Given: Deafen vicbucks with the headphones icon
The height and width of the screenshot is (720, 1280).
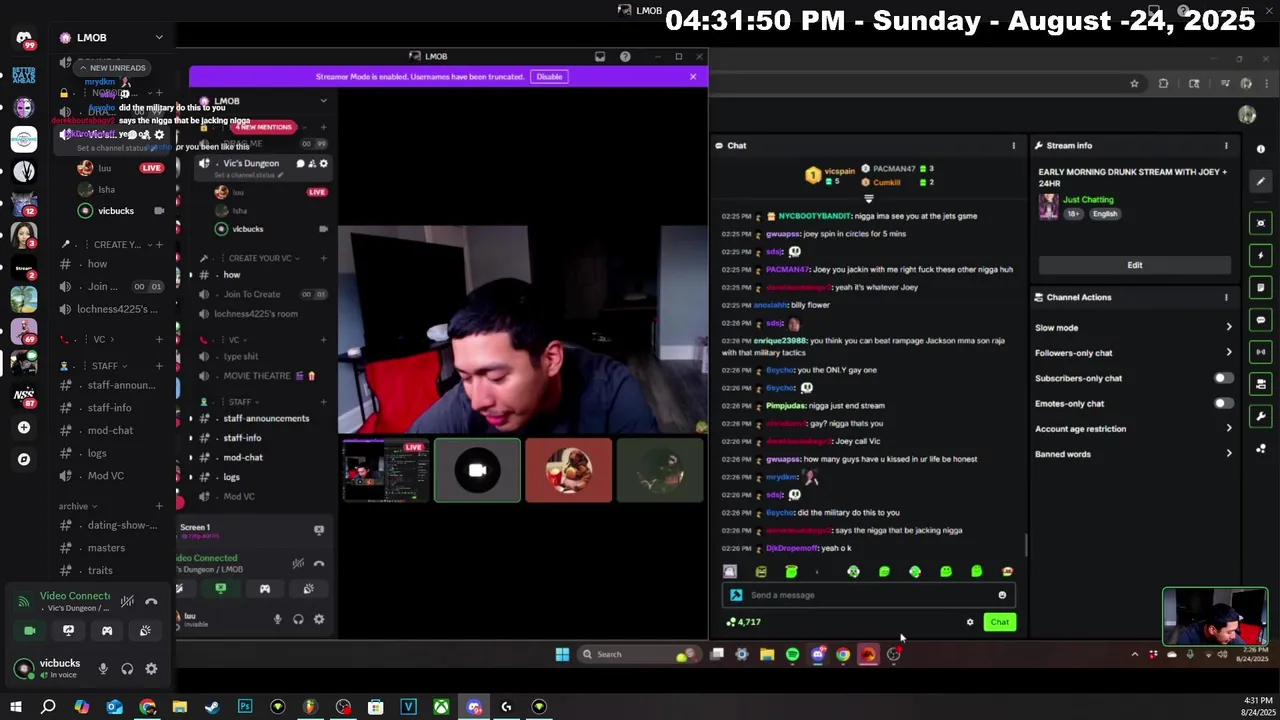Looking at the screenshot, I should pos(127,669).
